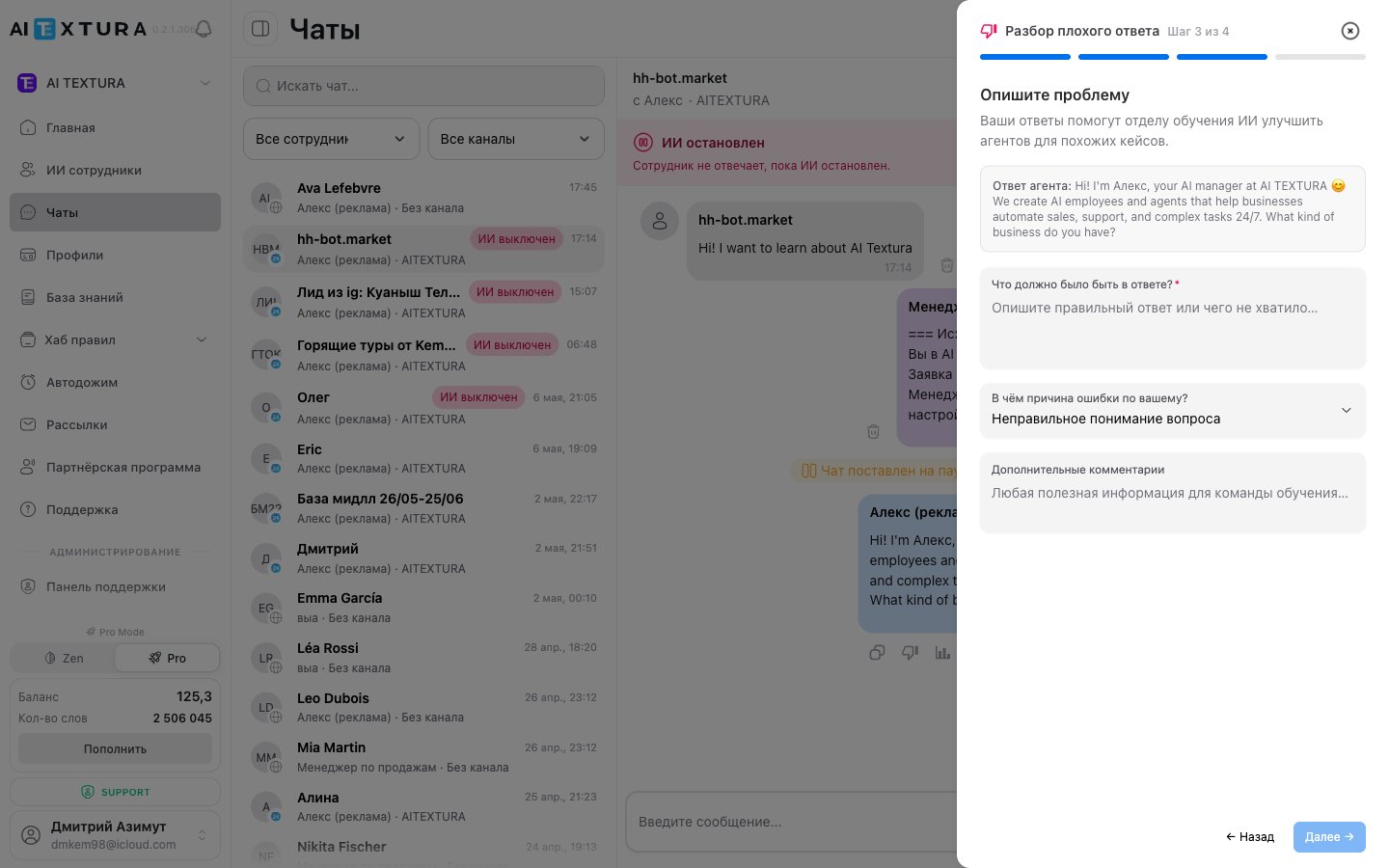Screen dimensions: 1389x868
Task: Open the Олег chat
Action: (423, 408)
